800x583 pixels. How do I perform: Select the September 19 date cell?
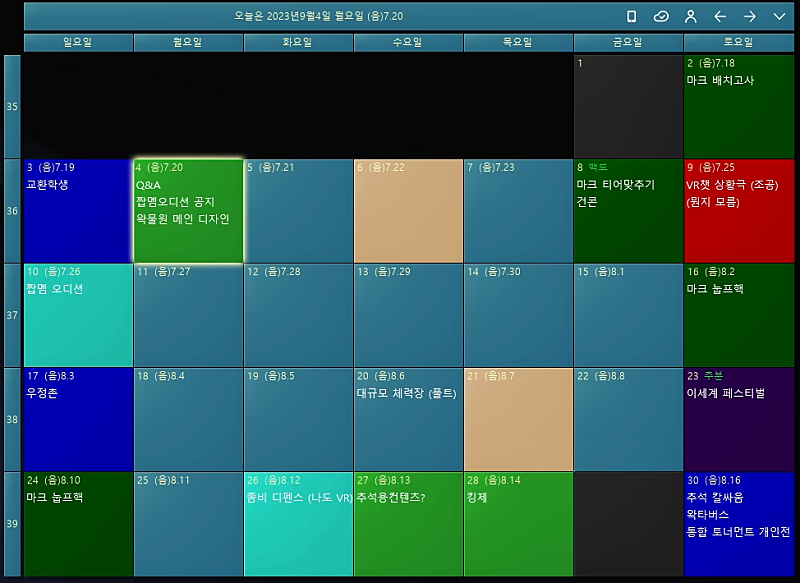click(x=298, y=419)
